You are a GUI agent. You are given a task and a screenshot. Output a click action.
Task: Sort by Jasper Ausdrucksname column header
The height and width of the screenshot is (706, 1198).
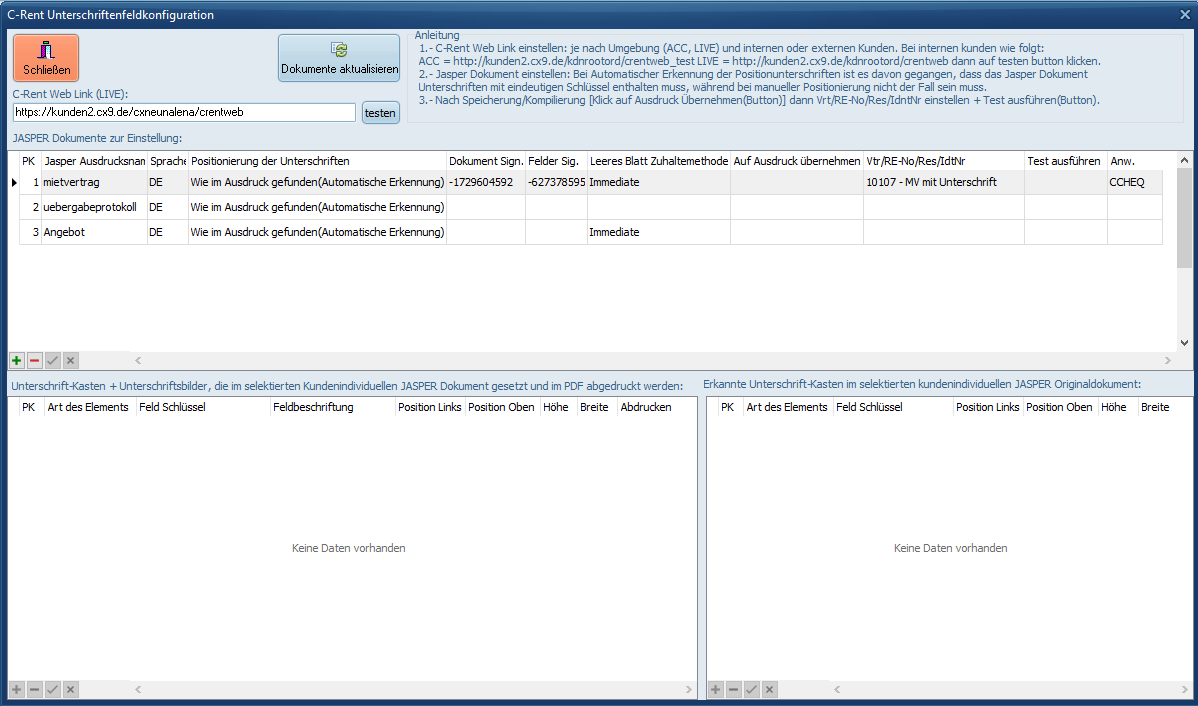[94, 161]
